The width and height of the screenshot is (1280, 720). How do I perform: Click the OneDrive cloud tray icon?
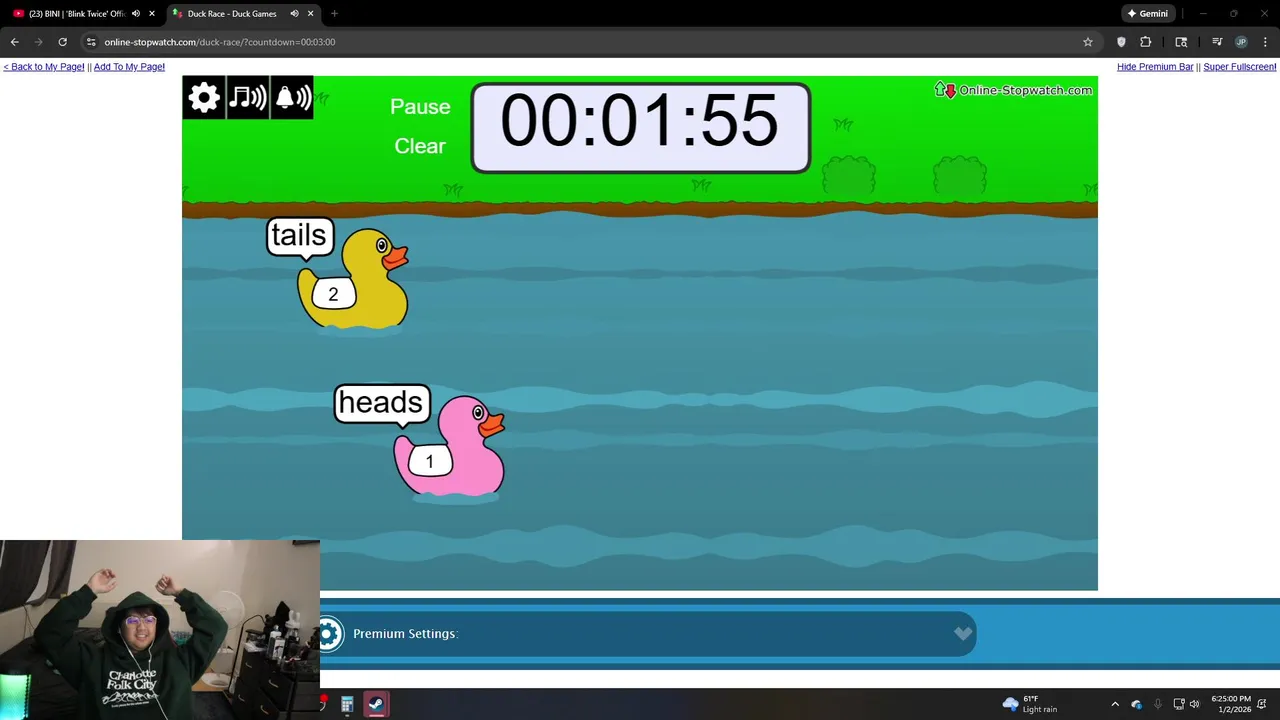1137,704
